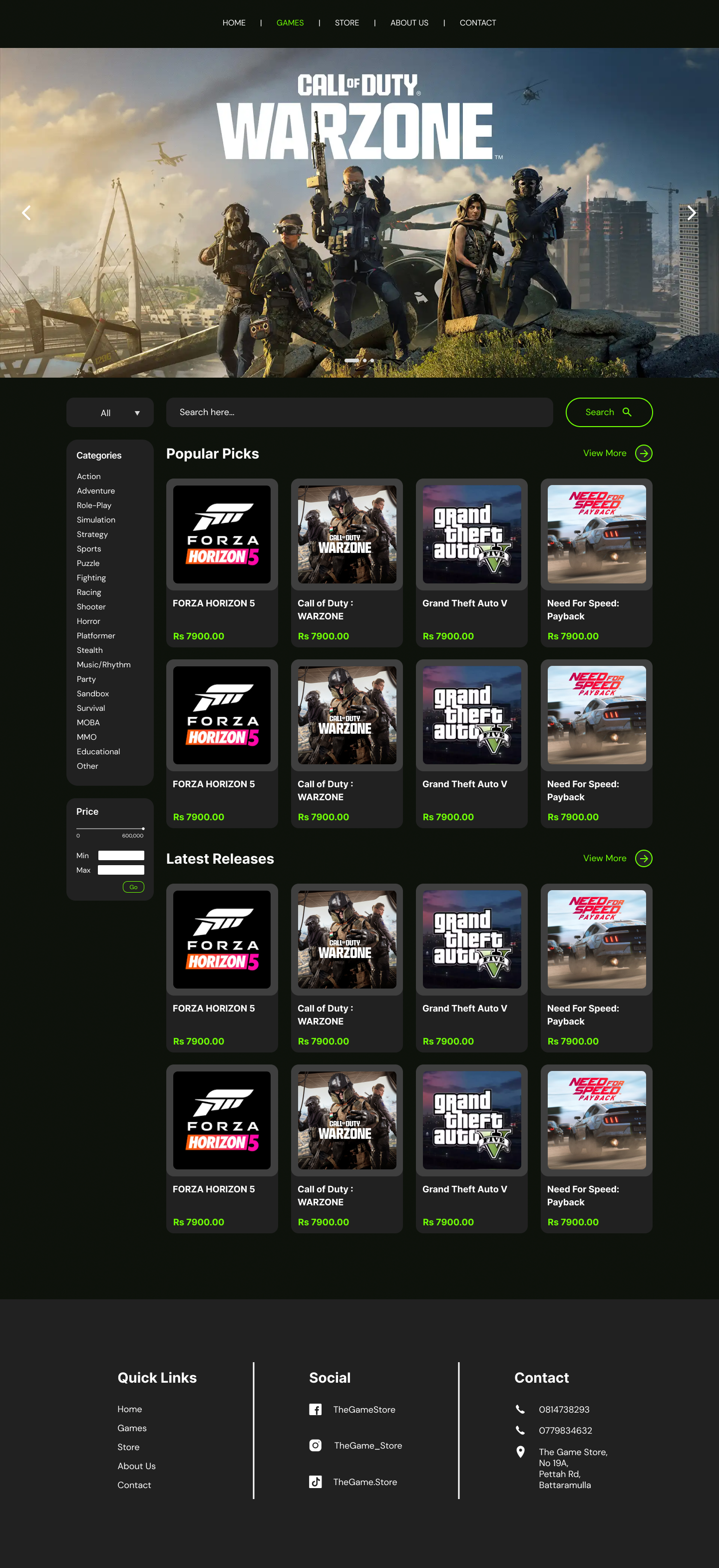Viewport: 719px width, 1568px height.
Task: Click the first carousel indicator dash on banner
Action: pyautogui.click(x=352, y=361)
